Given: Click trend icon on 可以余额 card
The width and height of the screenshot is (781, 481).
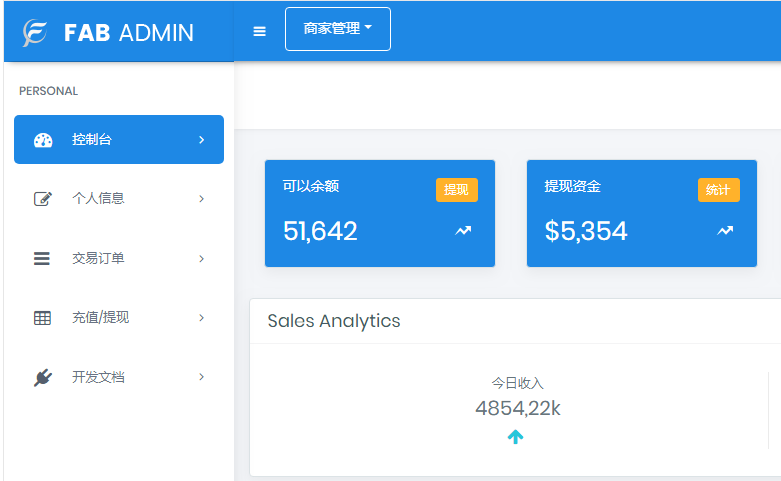Looking at the screenshot, I should pos(463,231).
